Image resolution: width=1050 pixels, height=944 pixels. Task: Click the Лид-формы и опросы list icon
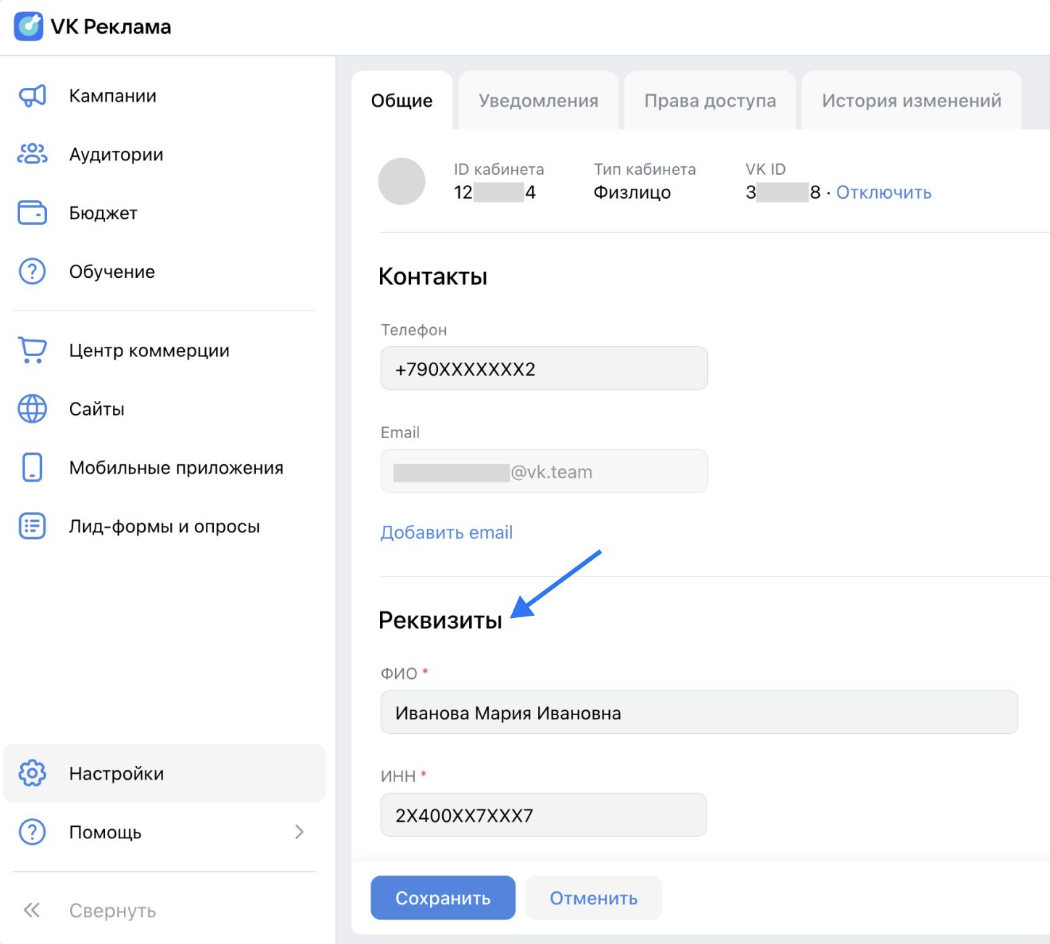pos(31,525)
